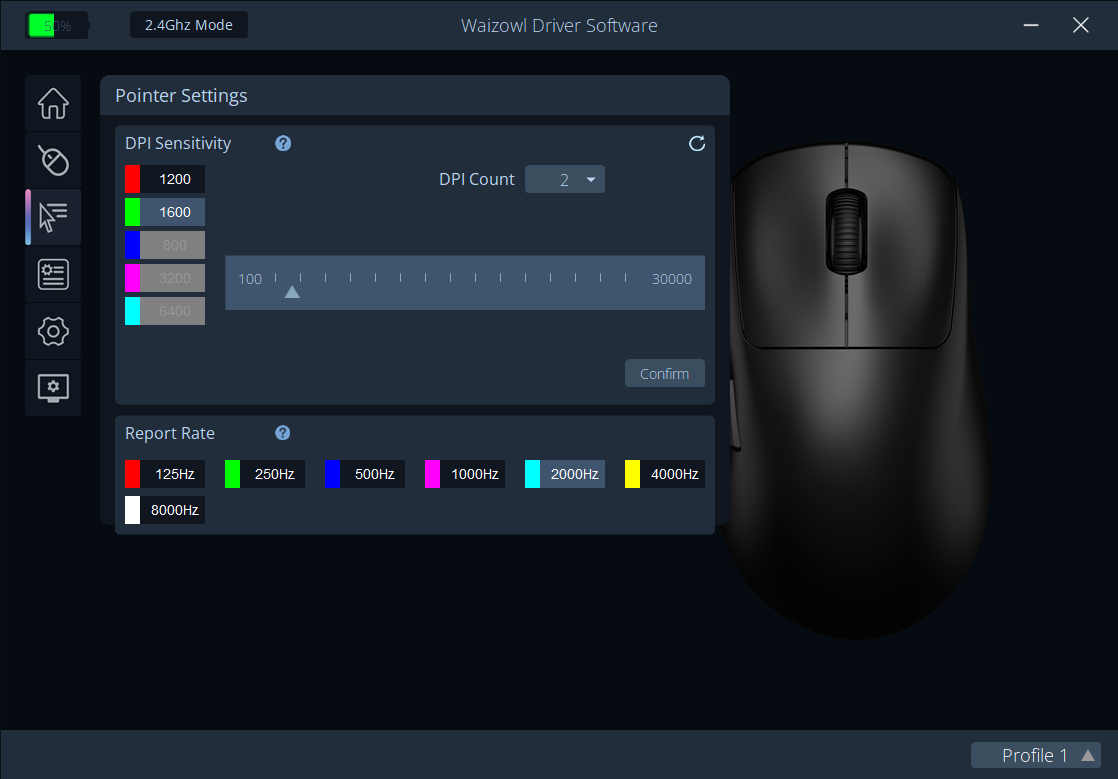Click the Report Rate help icon

pyautogui.click(x=283, y=433)
